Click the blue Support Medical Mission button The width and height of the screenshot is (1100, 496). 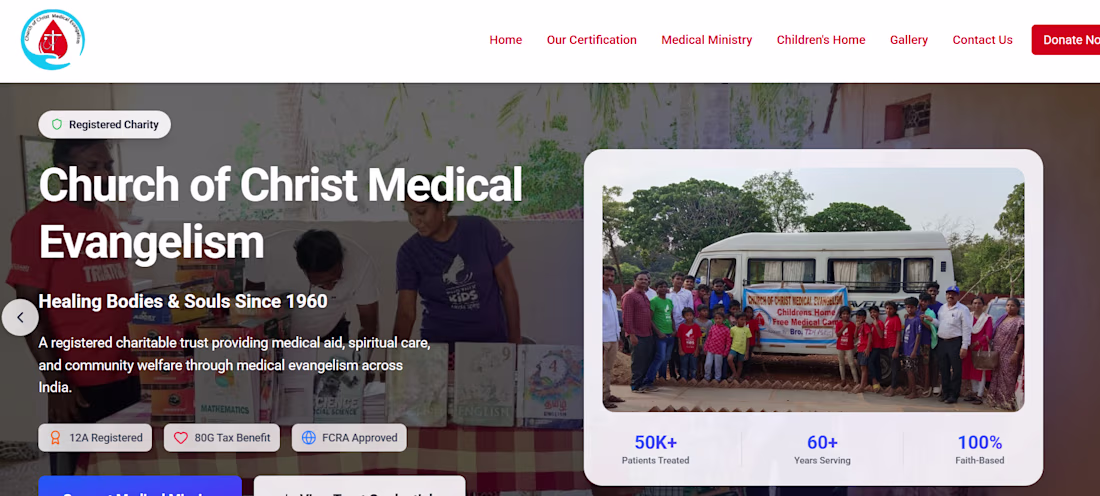coord(140,488)
